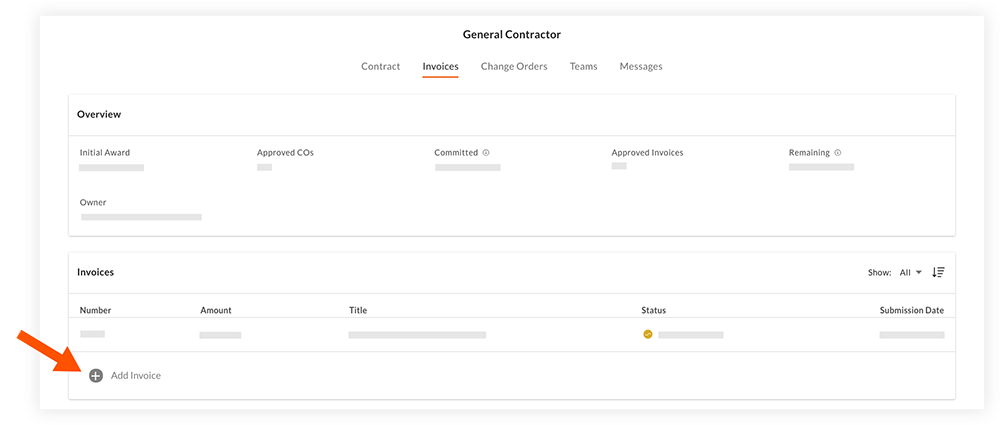Click the Invoices section heading
Screen dimensions: 1000x425
click(96, 272)
